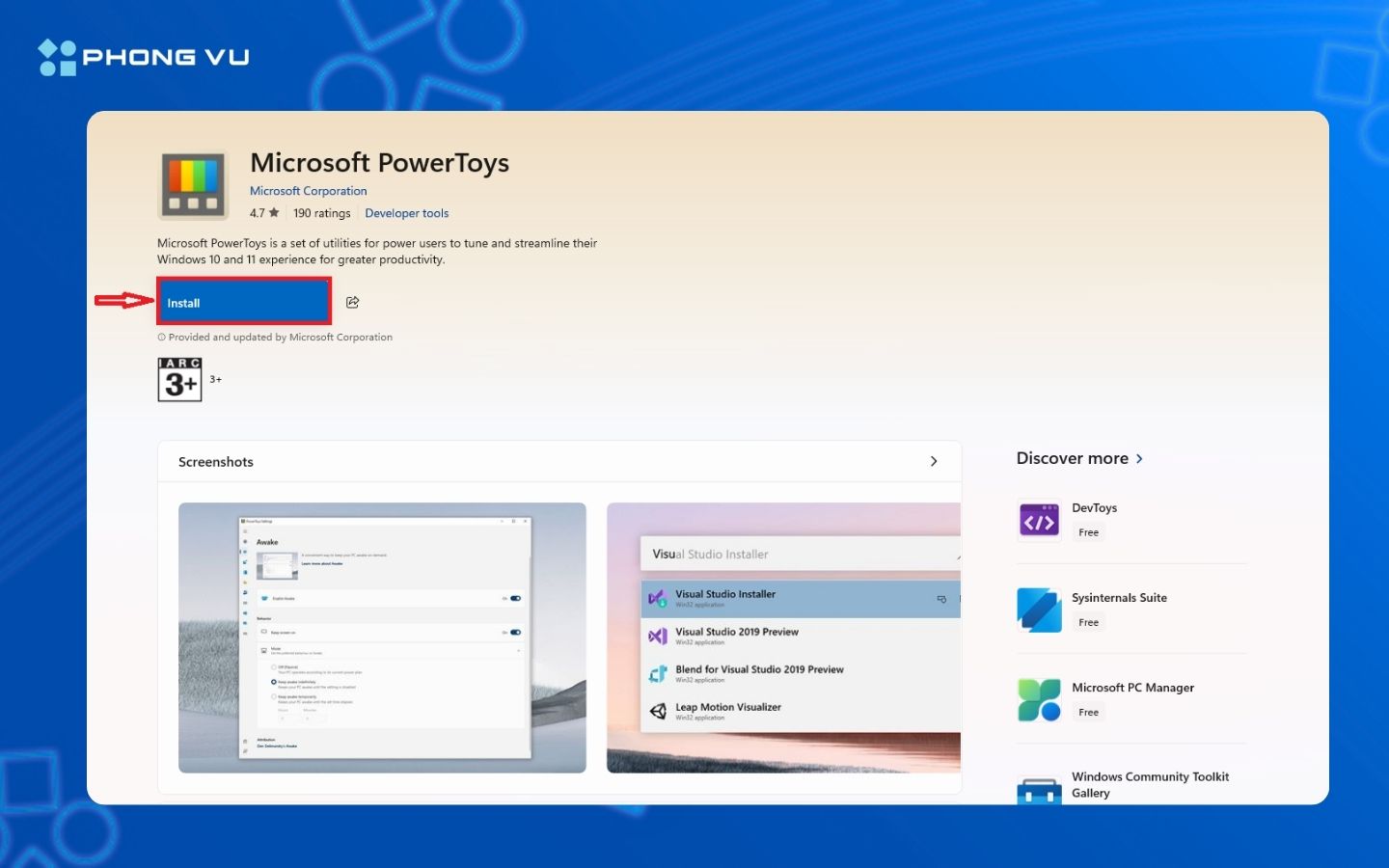Screen dimensions: 1389x868
Task: Expand the Screenshots section with chevron
Action: pos(933,462)
